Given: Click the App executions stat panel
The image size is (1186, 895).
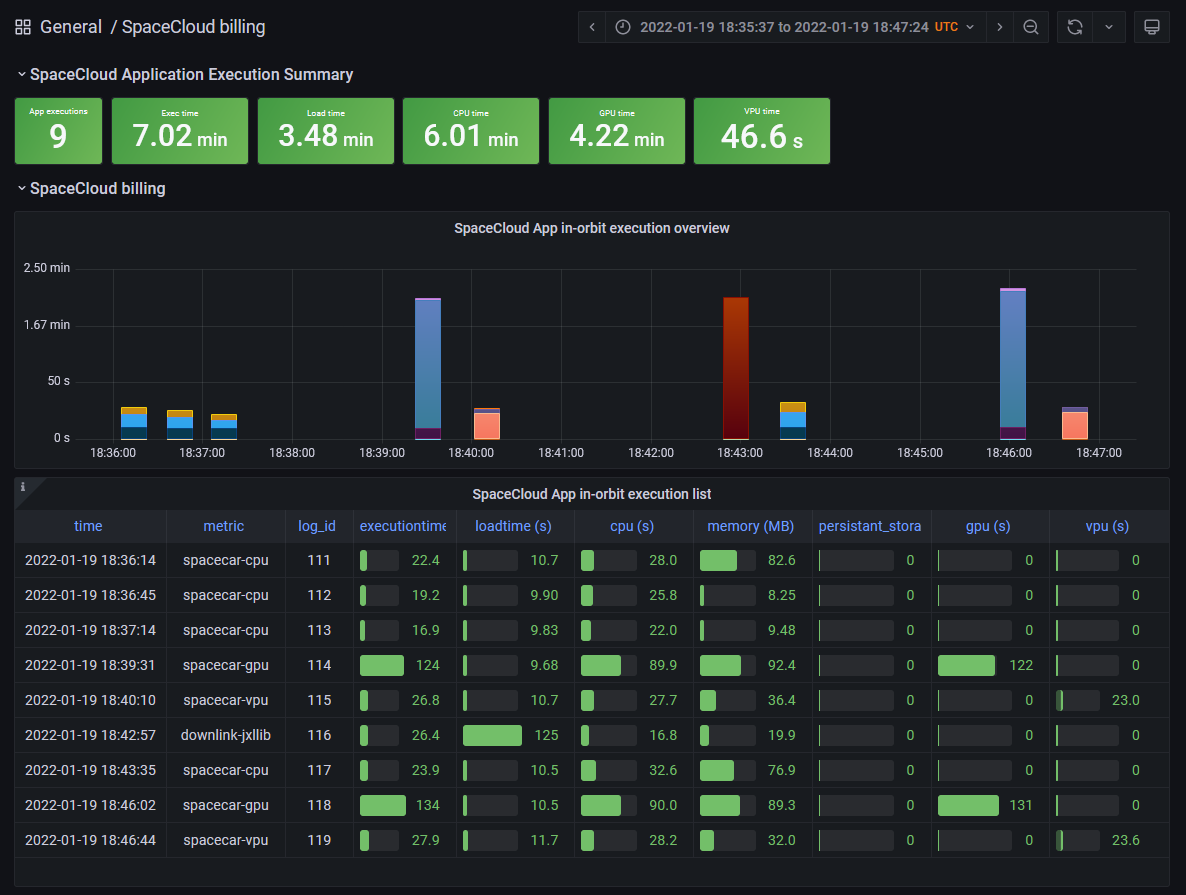Looking at the screenshot, I should [x=58, y=131].
